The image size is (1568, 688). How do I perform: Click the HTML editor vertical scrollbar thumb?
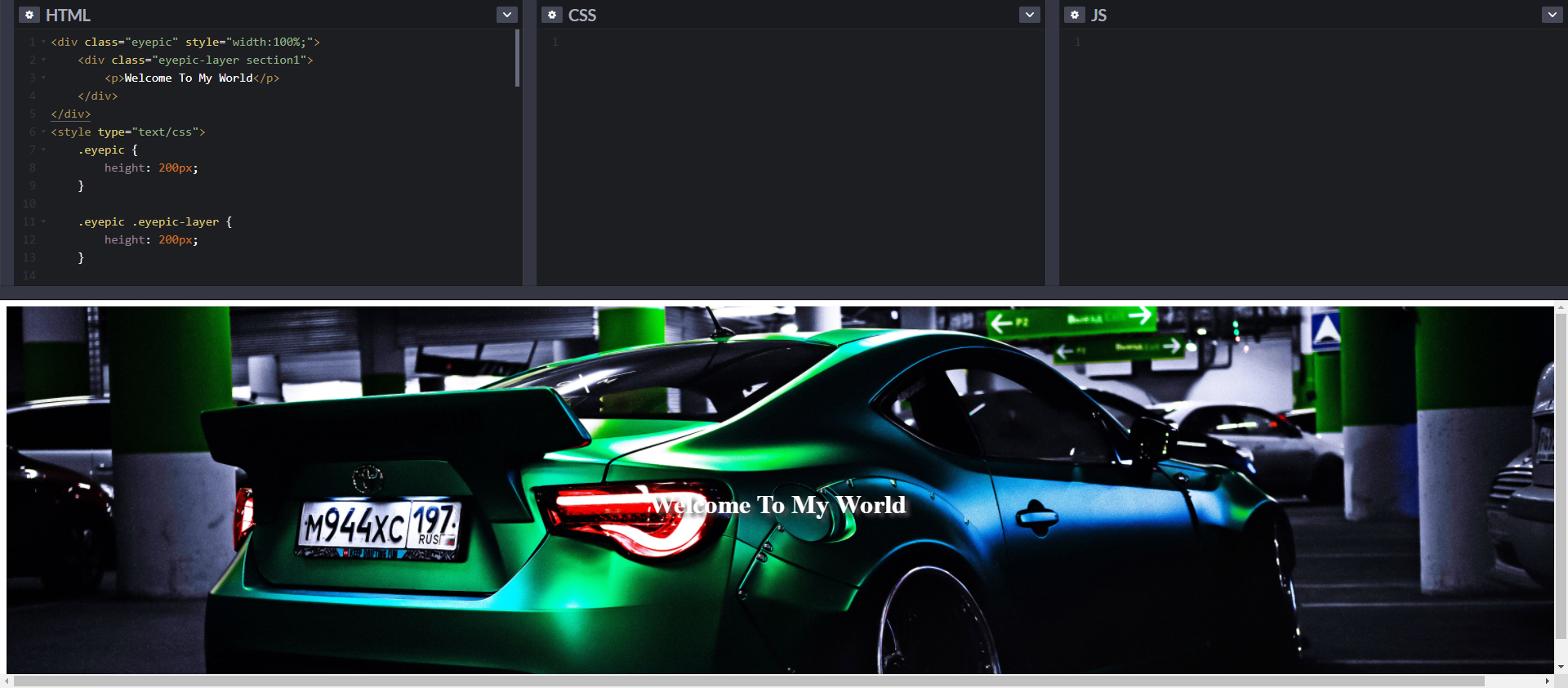click(517, 58)
